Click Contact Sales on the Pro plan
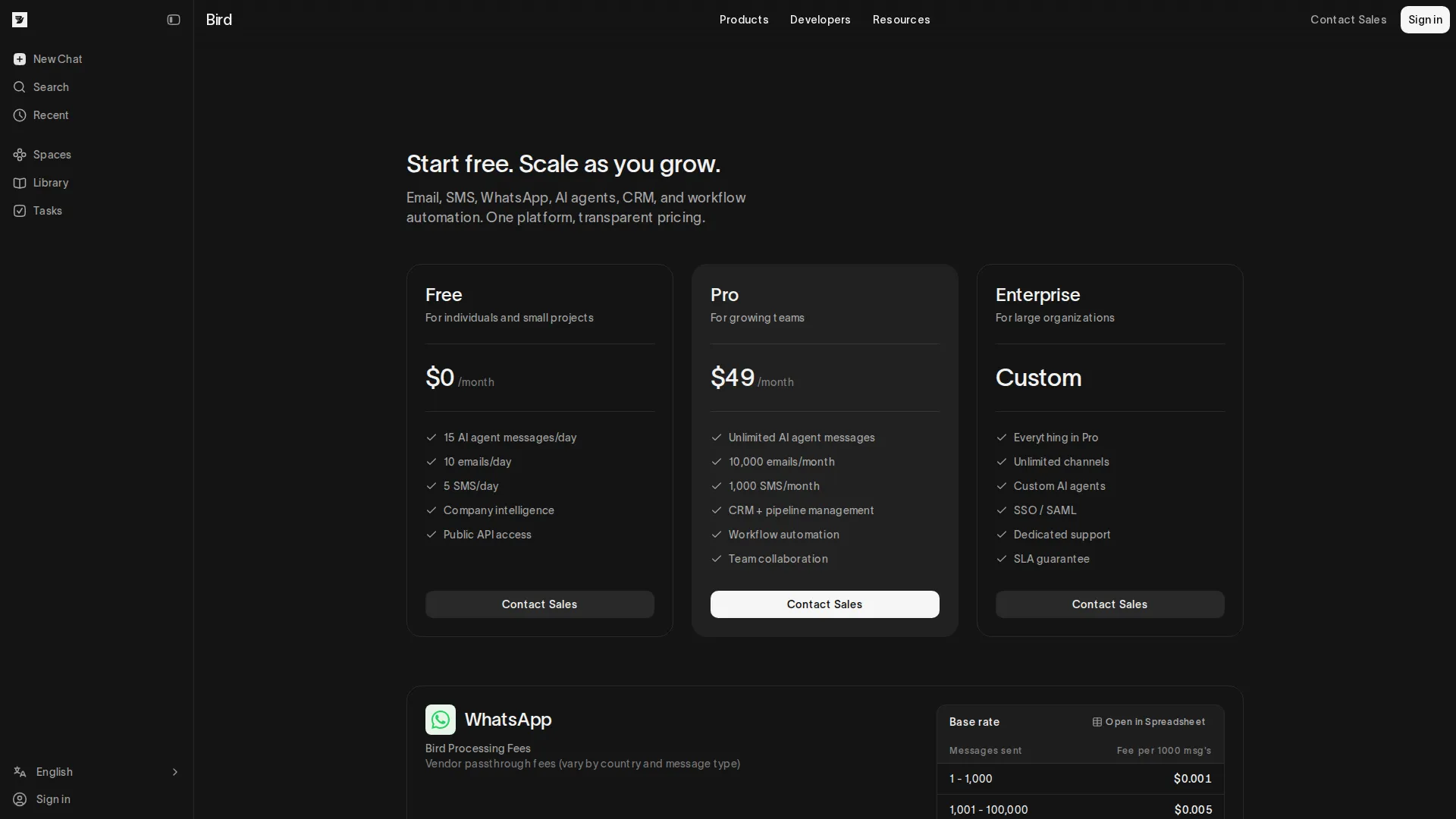 [824, 604]
